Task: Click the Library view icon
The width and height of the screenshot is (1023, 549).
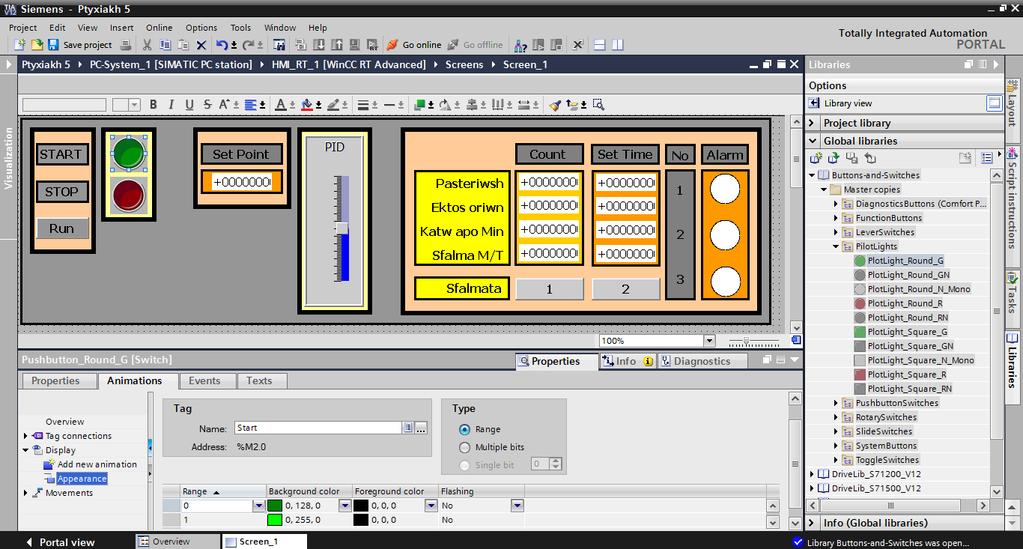Action: [814, 103]
